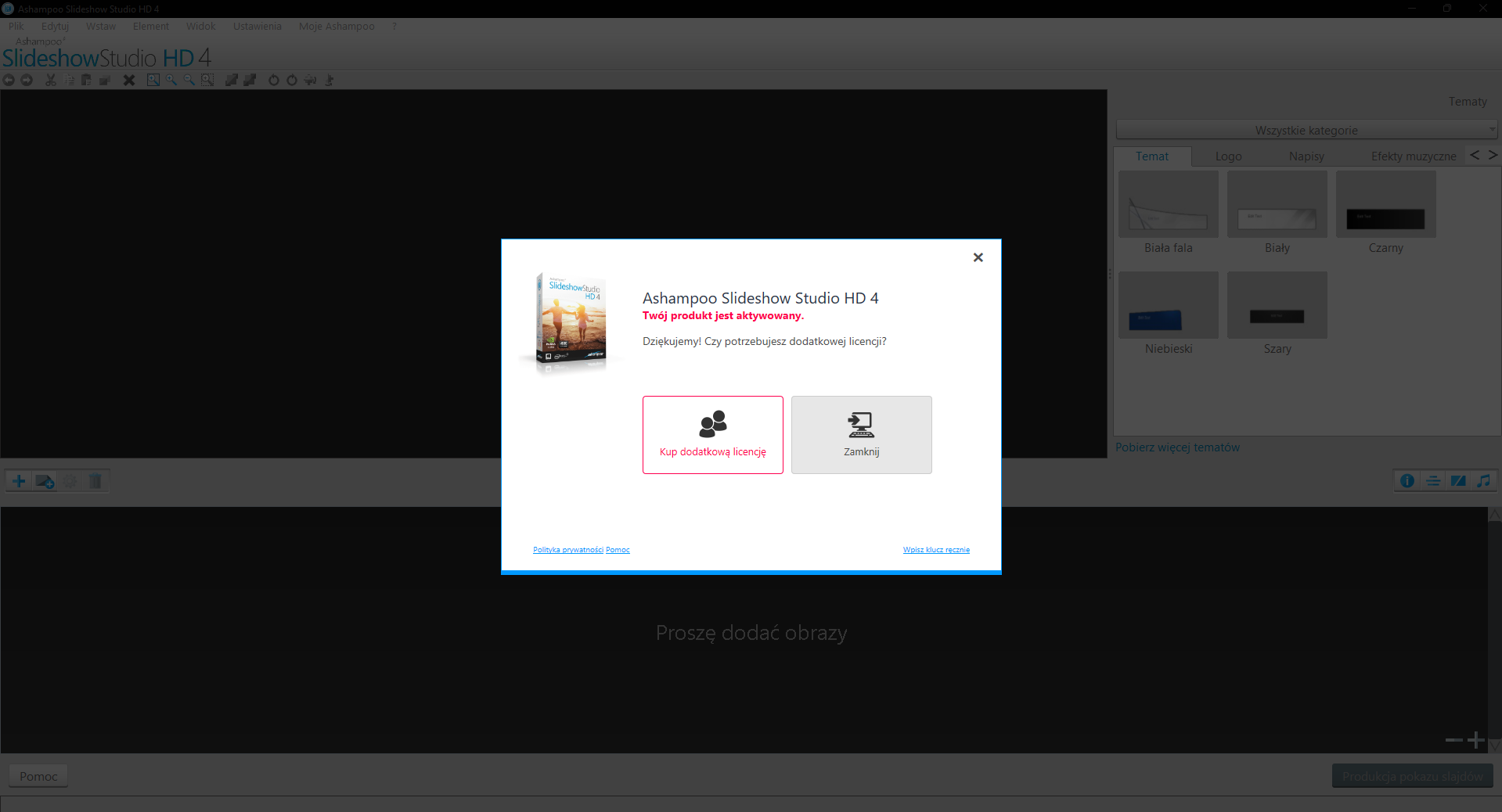This screenshot has height=812, width=1502.
Task: Open the Pomoc link in the dialog
Action: pyautogui.click(x=618, y=550)
